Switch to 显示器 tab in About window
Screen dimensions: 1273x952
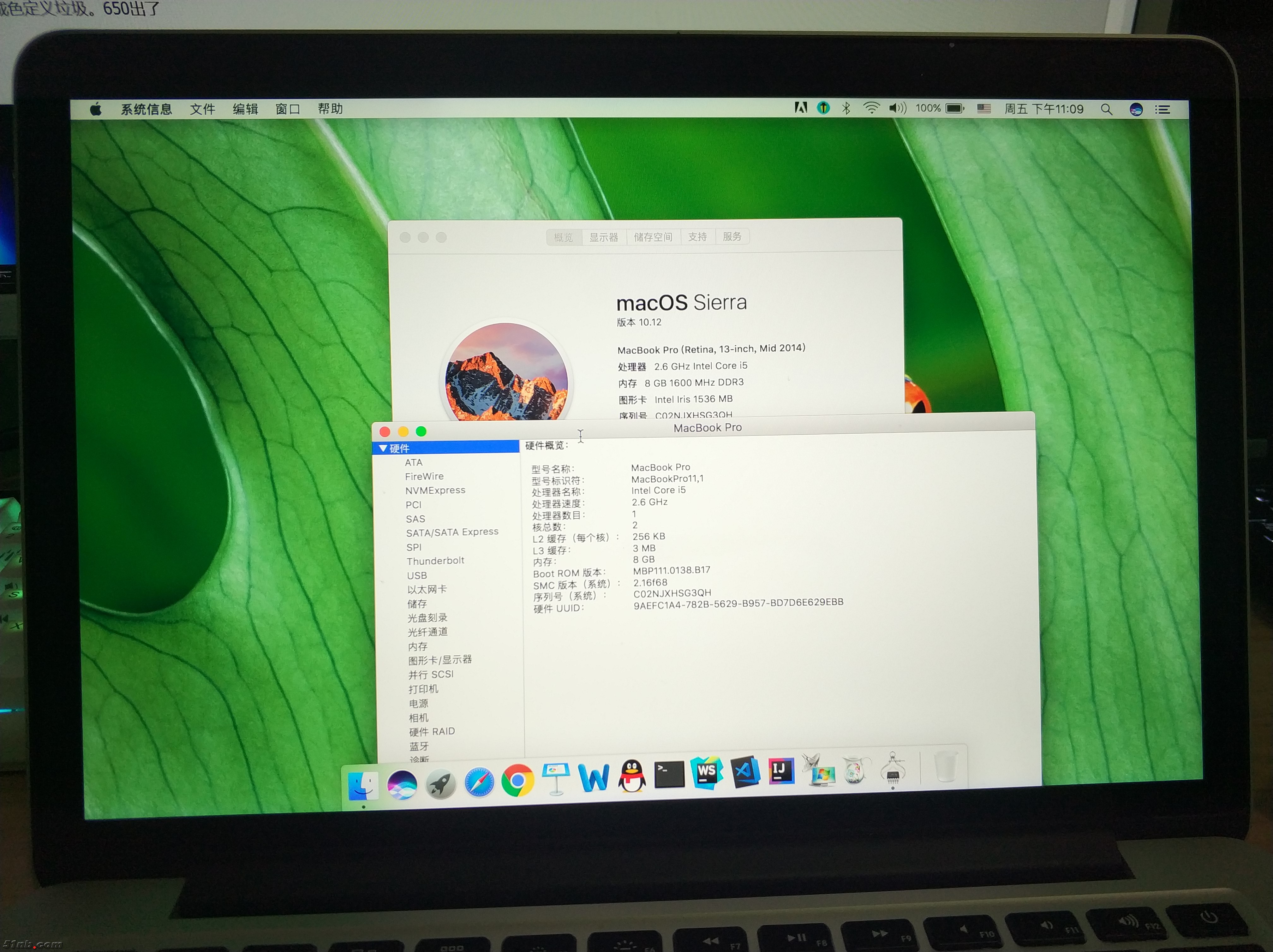[604, 237]
